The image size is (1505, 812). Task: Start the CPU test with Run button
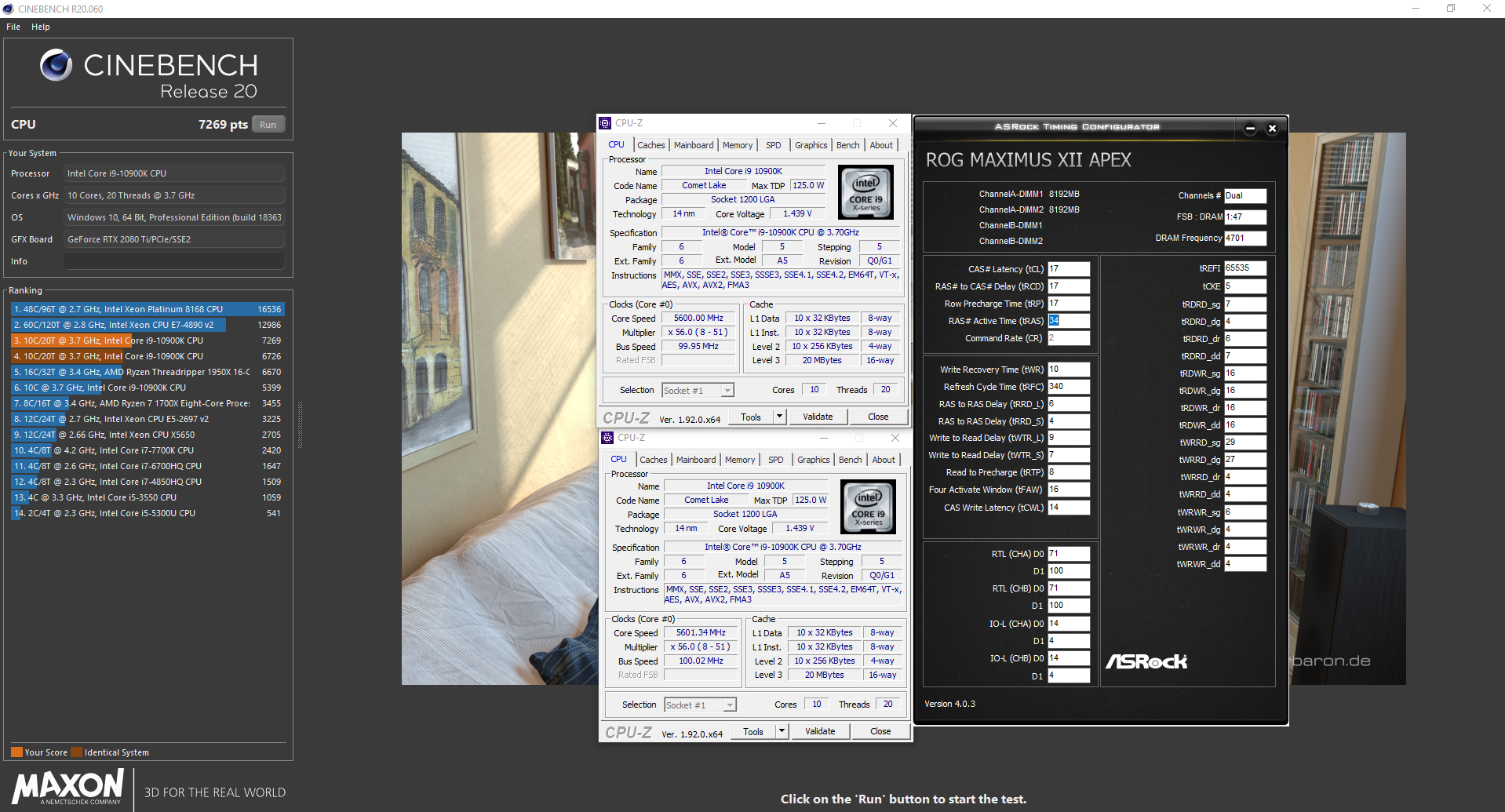click(x=268, y=125)
